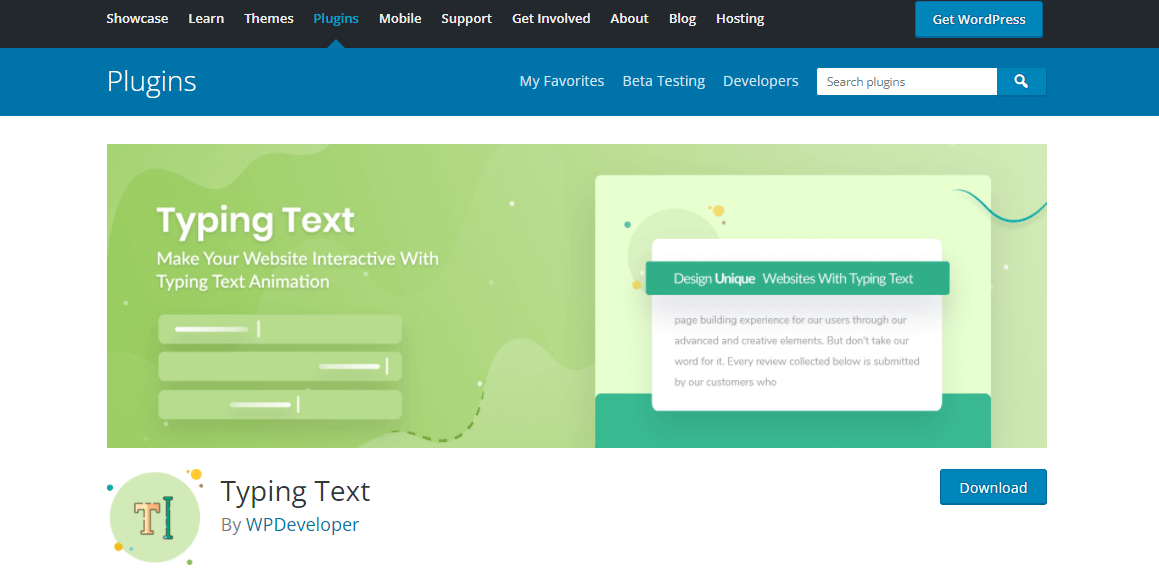The height and width of the screenshot is (578, 1159).
Task: Open the Showcase menu item
Action: [137, 18]
